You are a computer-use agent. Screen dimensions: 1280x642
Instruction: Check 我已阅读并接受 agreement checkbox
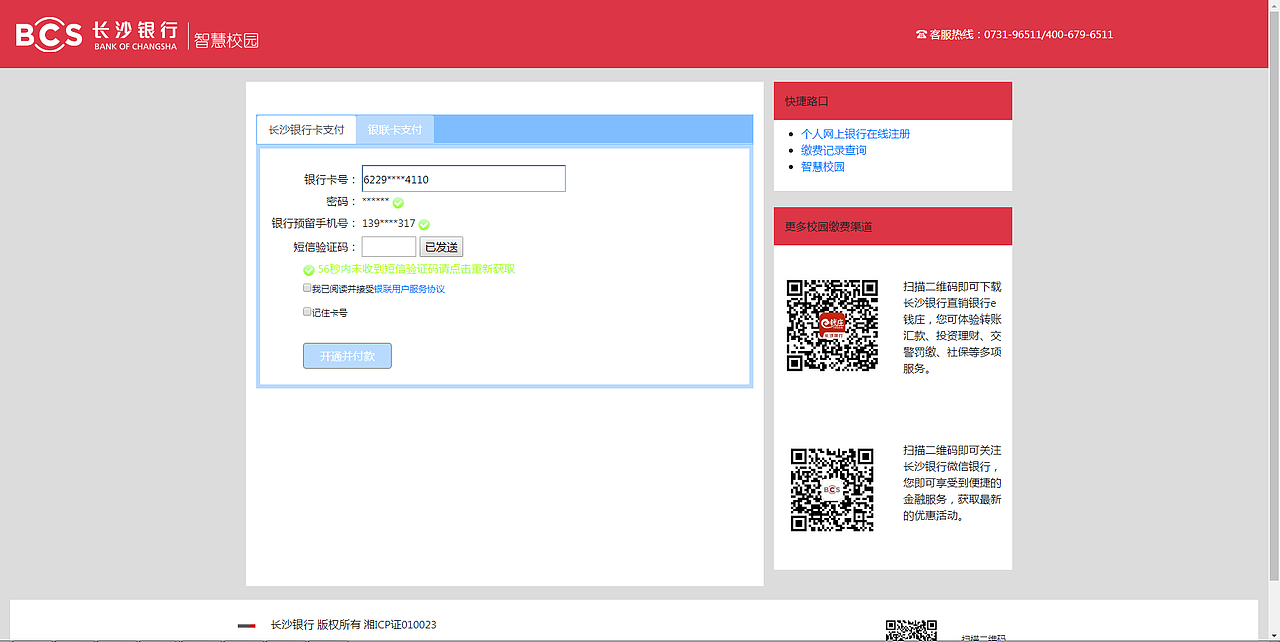[x=307, y=288]
